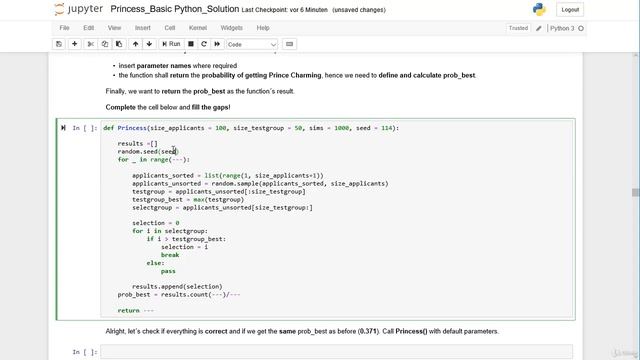Click the random.seed(seed) line
Image resolution: width=640 pixels, height=360 pixels.
pos(148,151)
